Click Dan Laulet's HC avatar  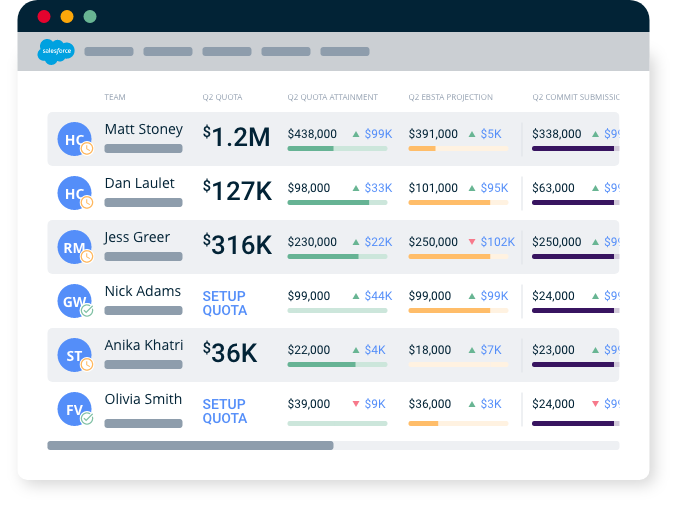pyautogui.click(x=73, y=193)
